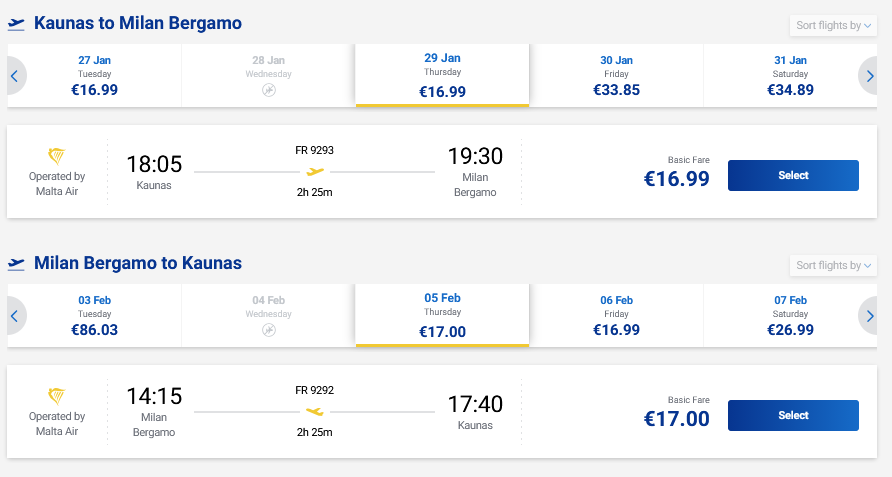Select the 30 Jan Friday €33.85 tab
This screenshot has width=892, height=477.
pos(616,75)
